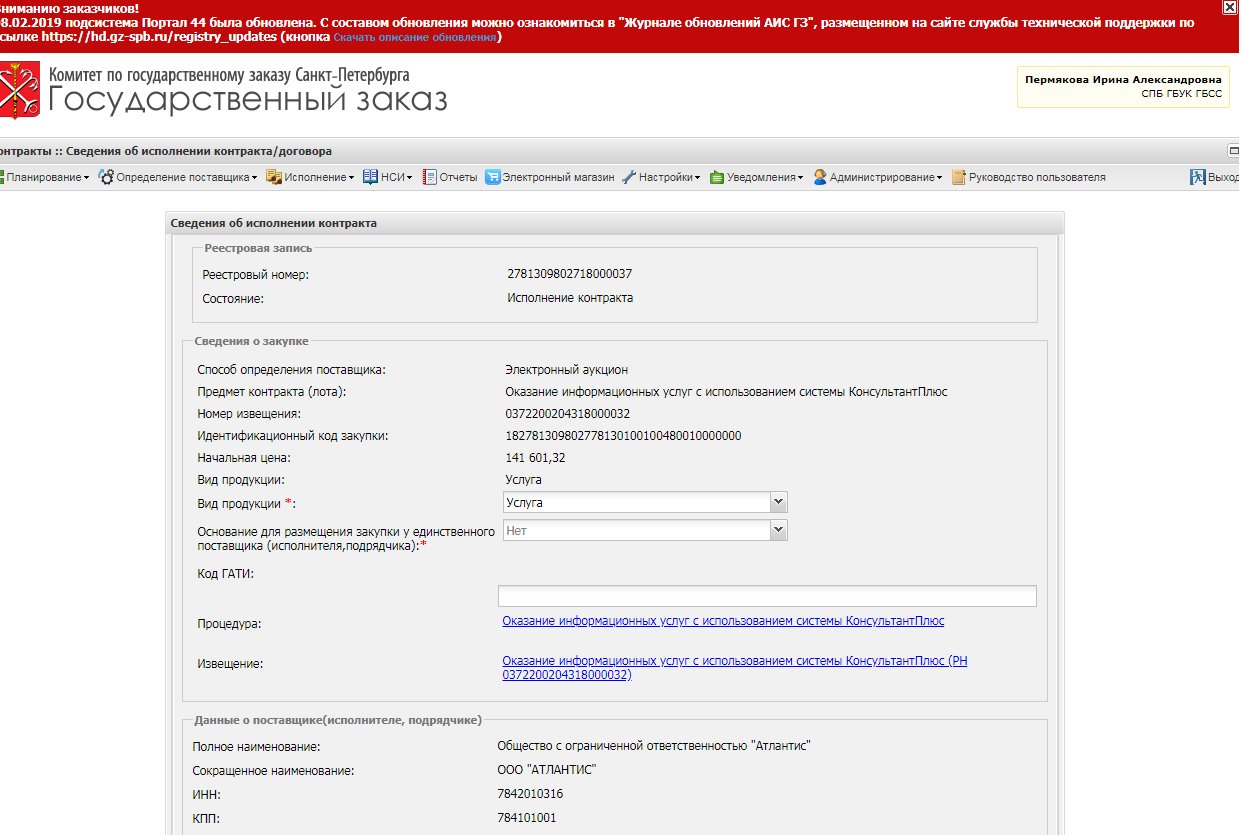This screenshot has height=835, width=1241.
Task: Go to Электронный магазин
Action: (558, 178)
